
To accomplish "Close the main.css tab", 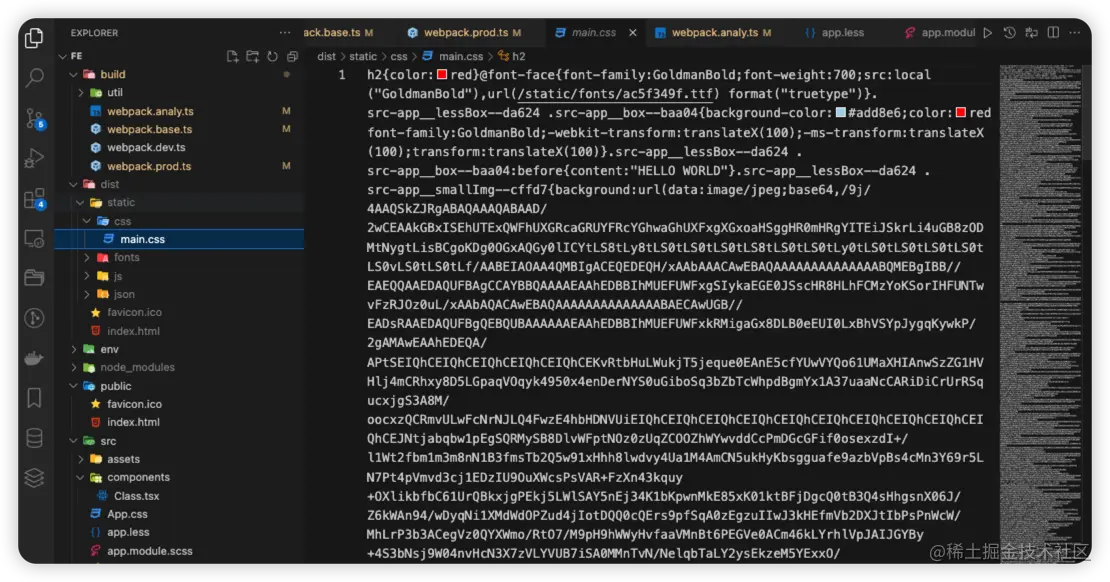I will coord(633,33).
